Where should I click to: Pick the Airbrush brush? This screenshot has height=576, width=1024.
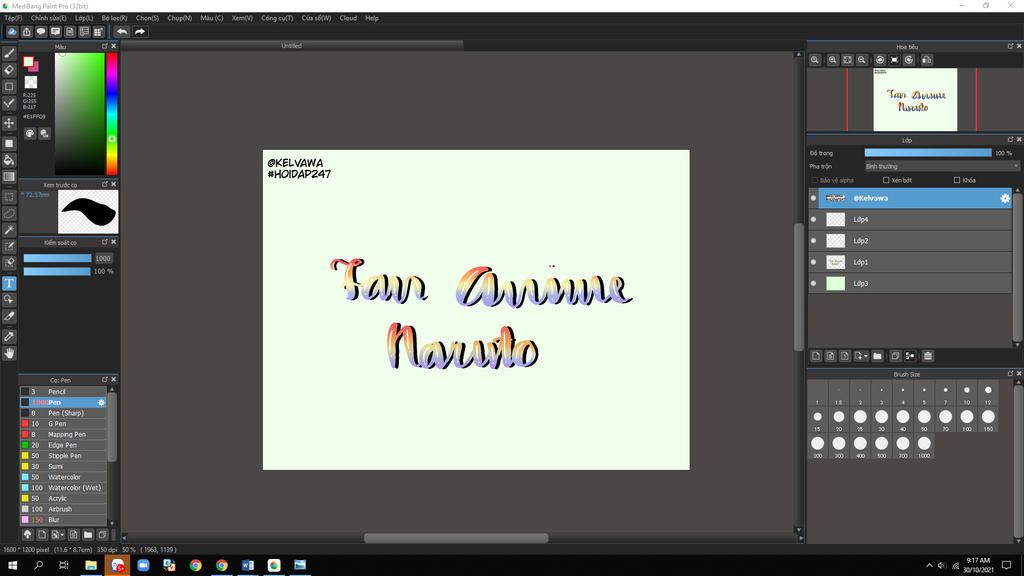pos(63,509)
